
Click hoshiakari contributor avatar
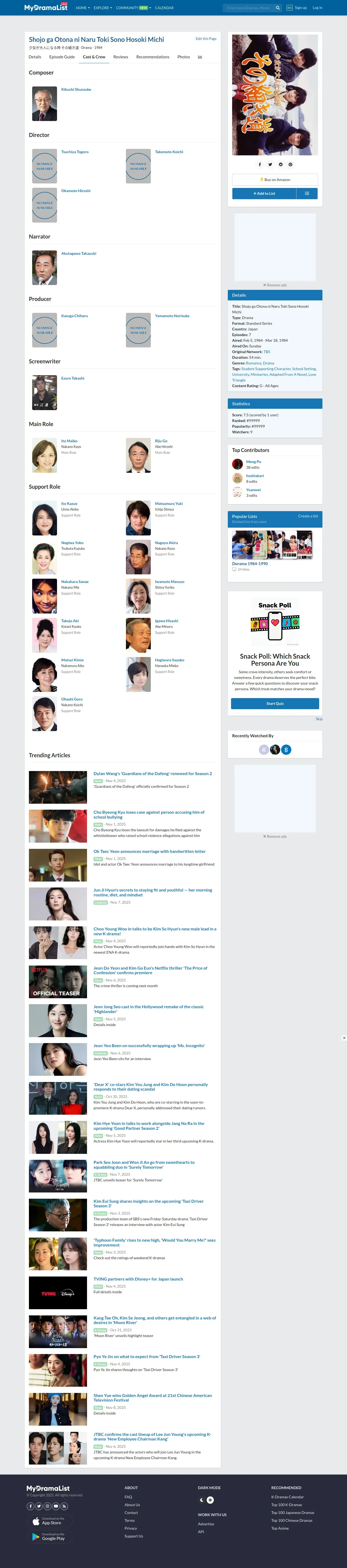pyautogui.click(x=238, y=478)
